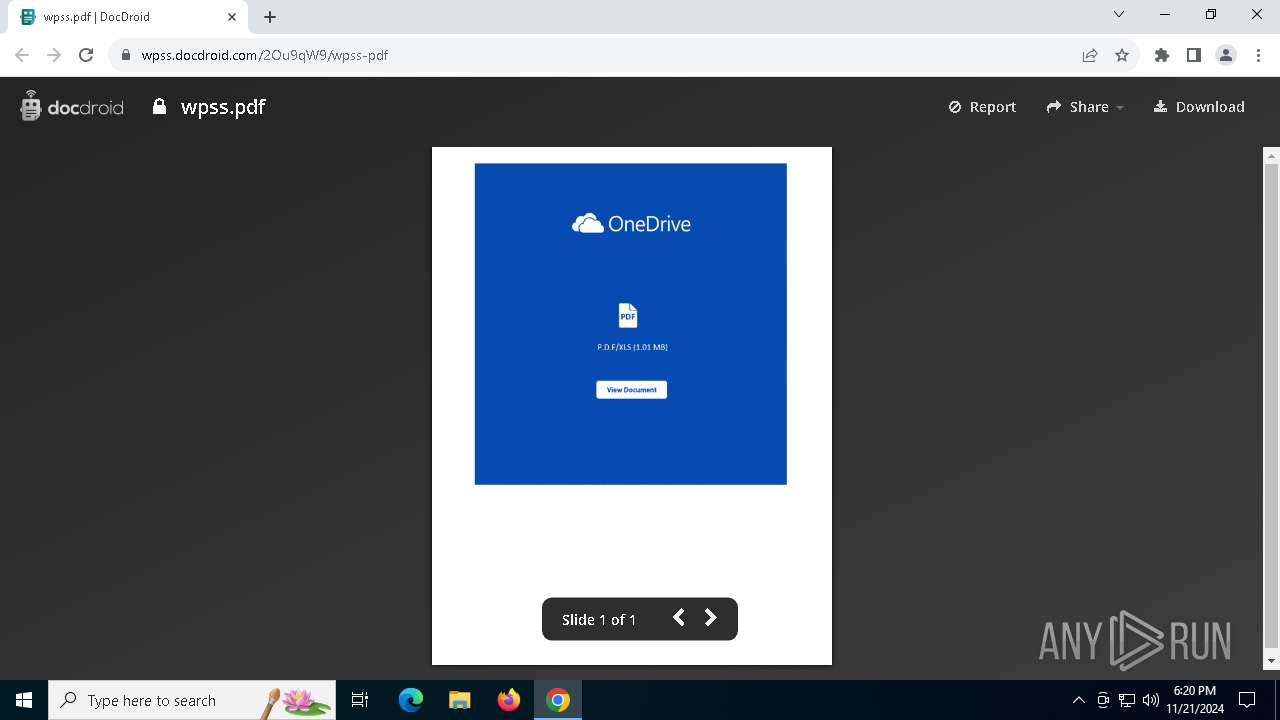The height and width of the screenshot is (720, 1280).
Task: Open Task View on taskbar
Action: click(x=360, y=700)
